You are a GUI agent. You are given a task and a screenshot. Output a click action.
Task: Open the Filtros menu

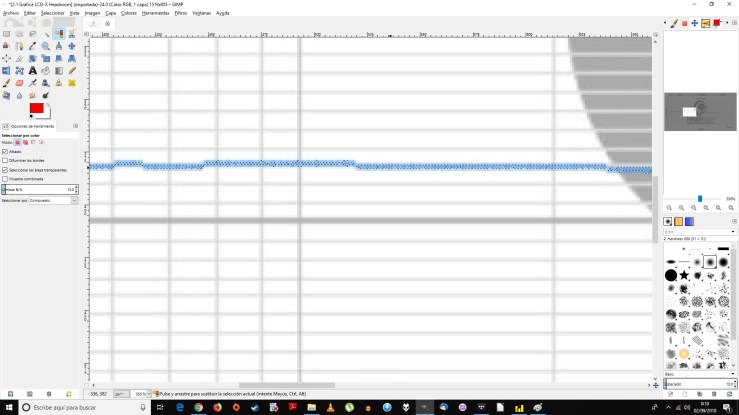click(x=180, y=13)
